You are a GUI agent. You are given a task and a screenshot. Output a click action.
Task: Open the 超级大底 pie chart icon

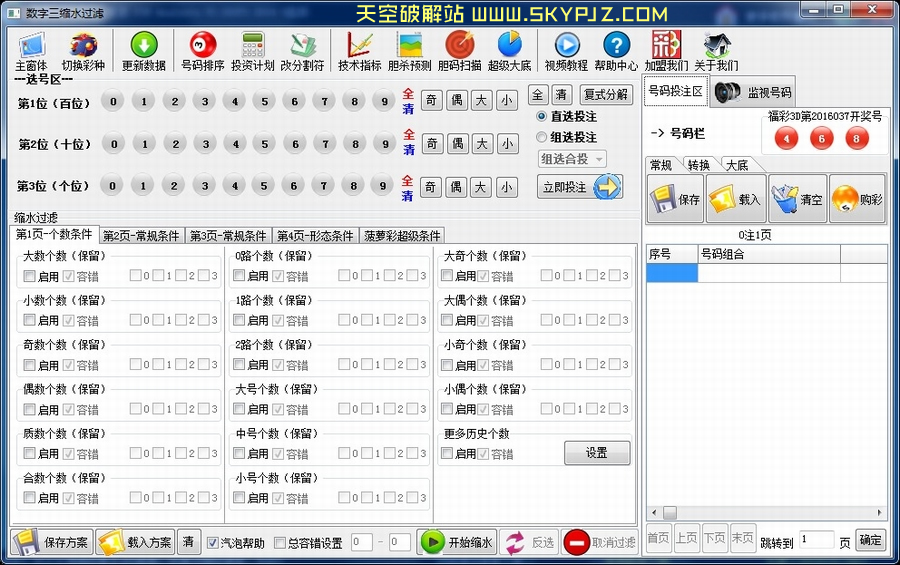(509, 46)
